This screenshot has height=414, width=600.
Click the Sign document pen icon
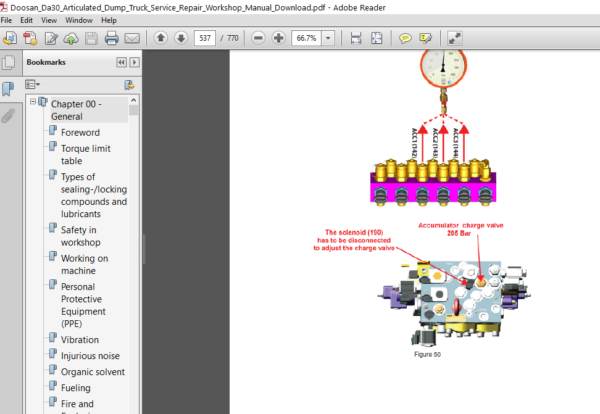[x=51, y=38]
